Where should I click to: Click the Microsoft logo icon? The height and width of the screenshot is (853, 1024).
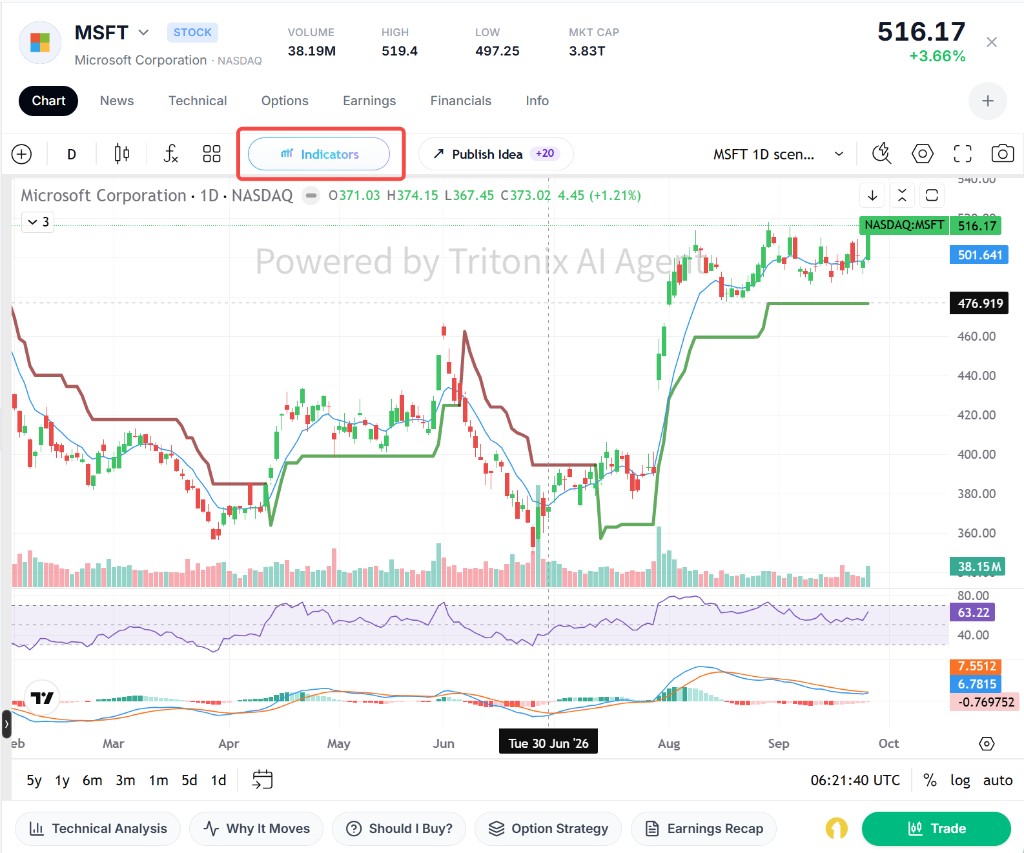click(x=40, y=42)
